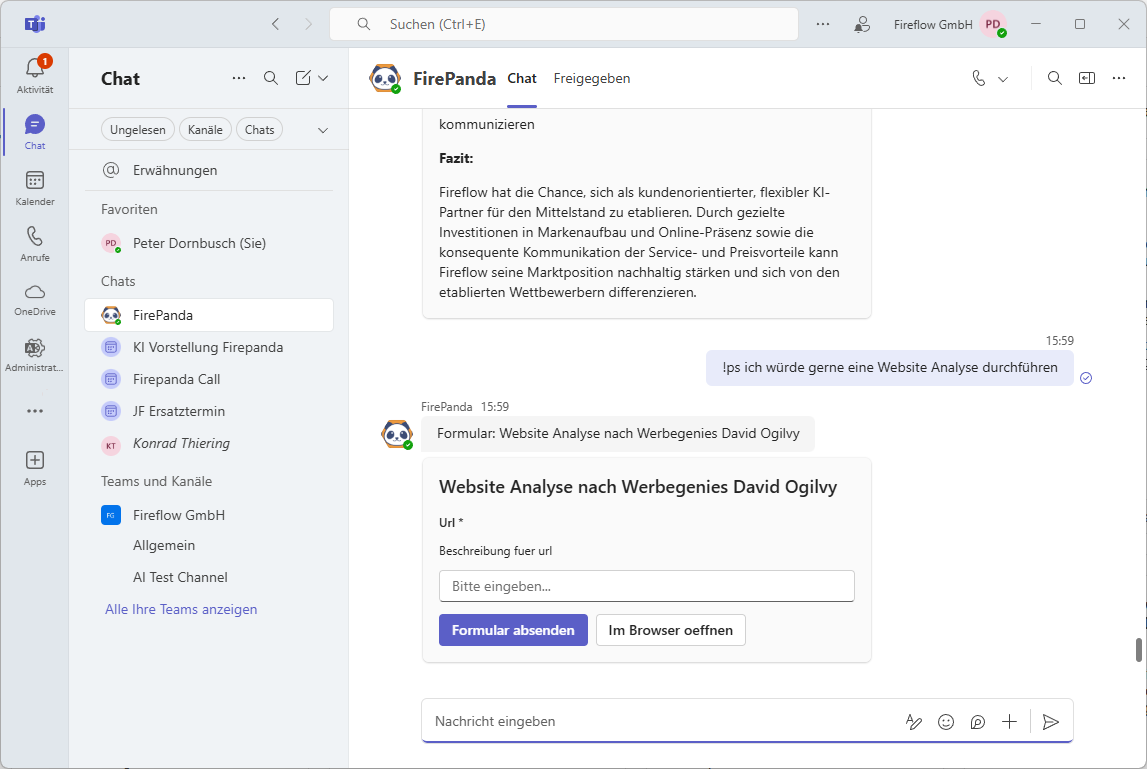
Task: Open OneDrive from the sidebar
Action: (x=35, y=297)
